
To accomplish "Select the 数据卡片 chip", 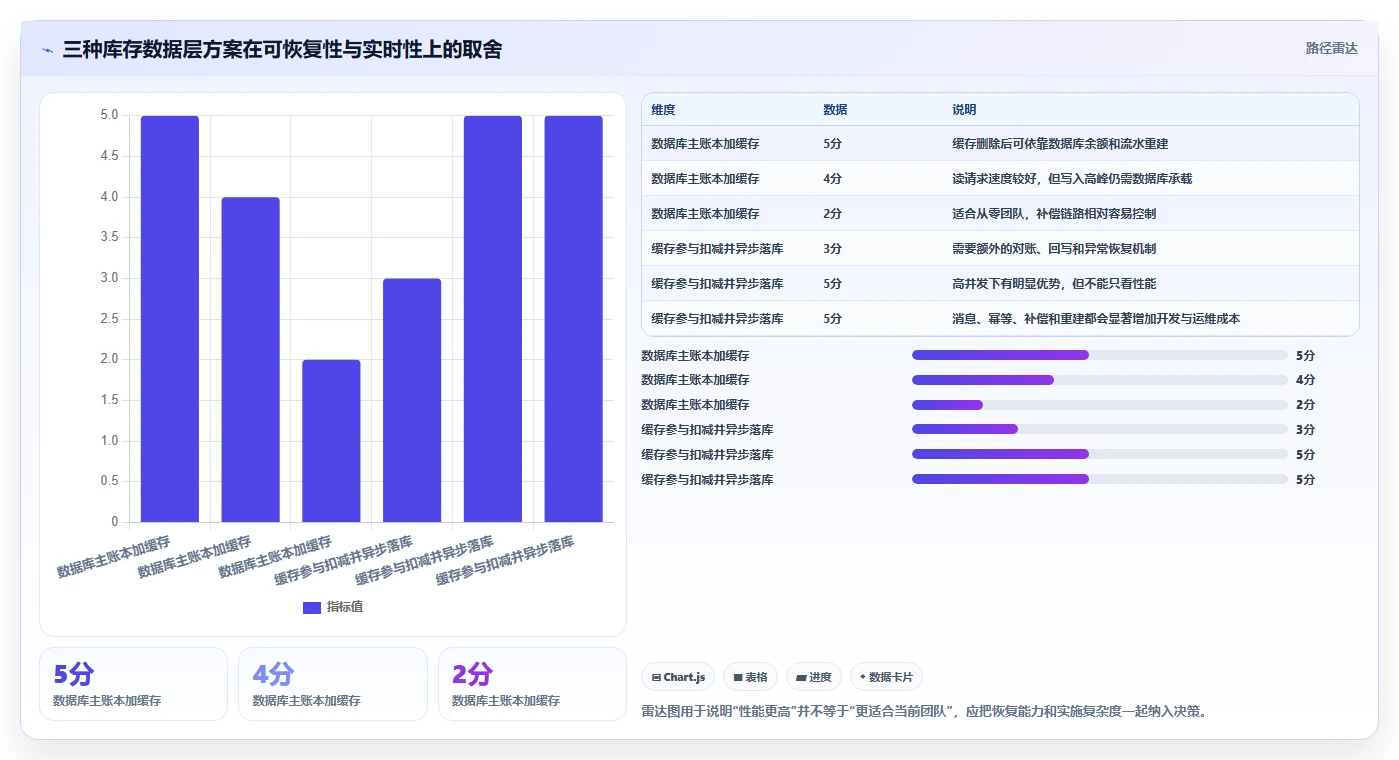I will (x=886, y=677).
